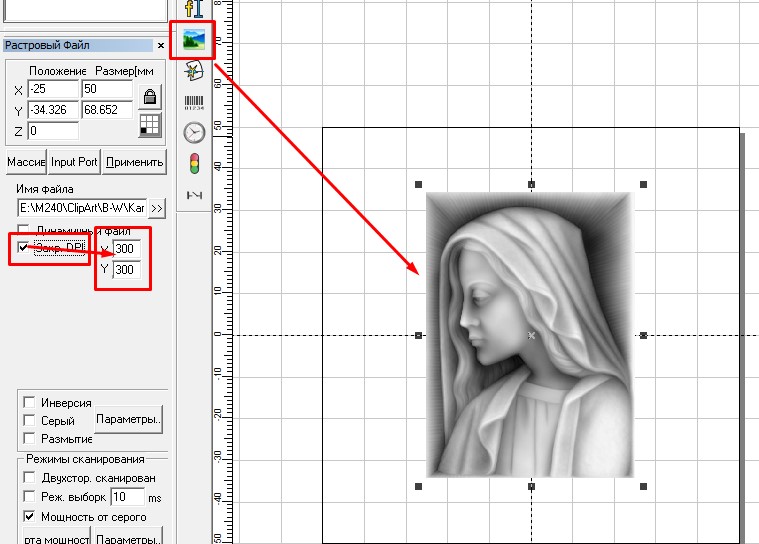Click the text tool icon
This screenshot has height=544, width=759.
coord(194,9)
